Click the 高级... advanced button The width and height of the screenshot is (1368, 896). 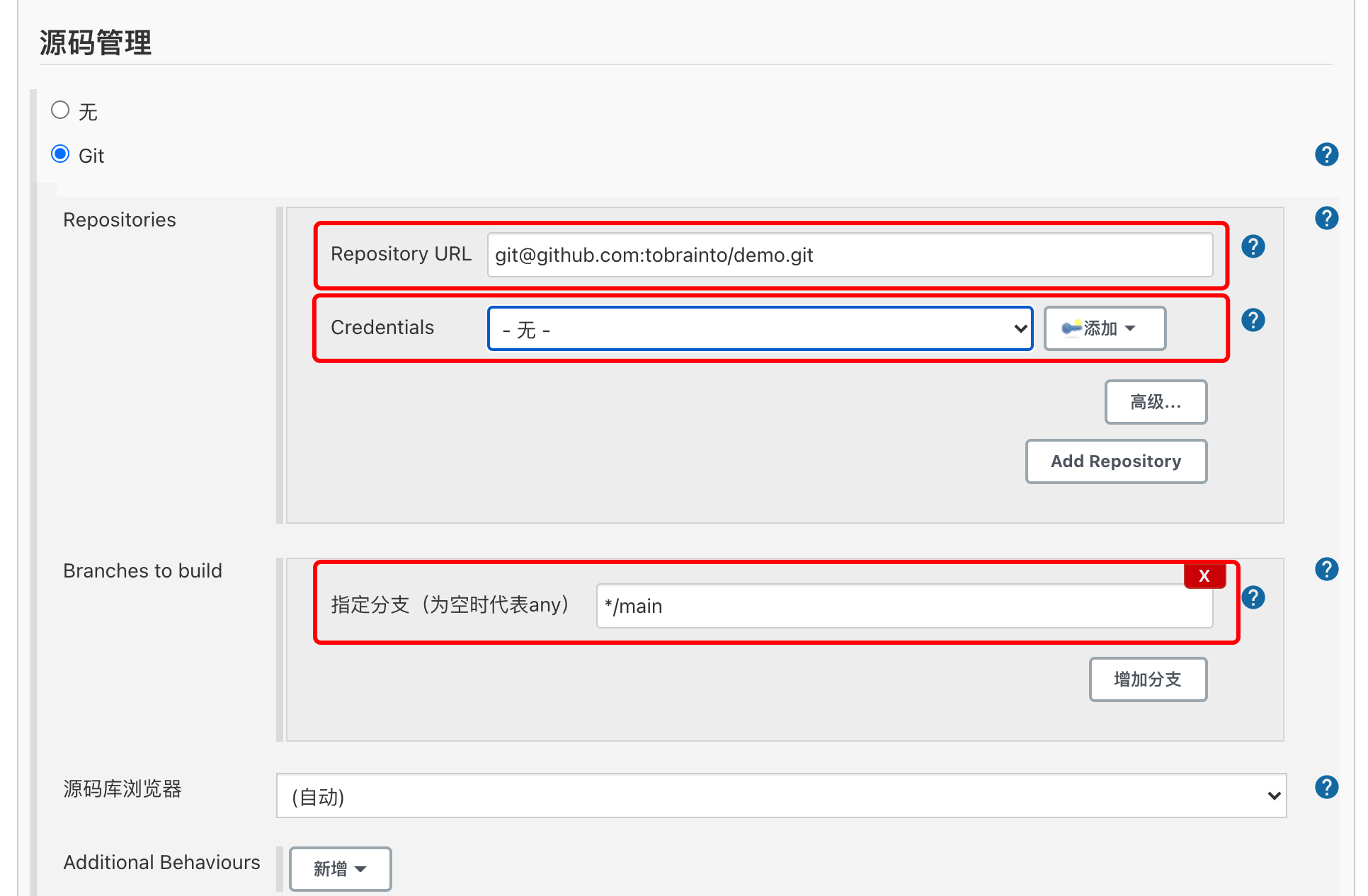1156,402
